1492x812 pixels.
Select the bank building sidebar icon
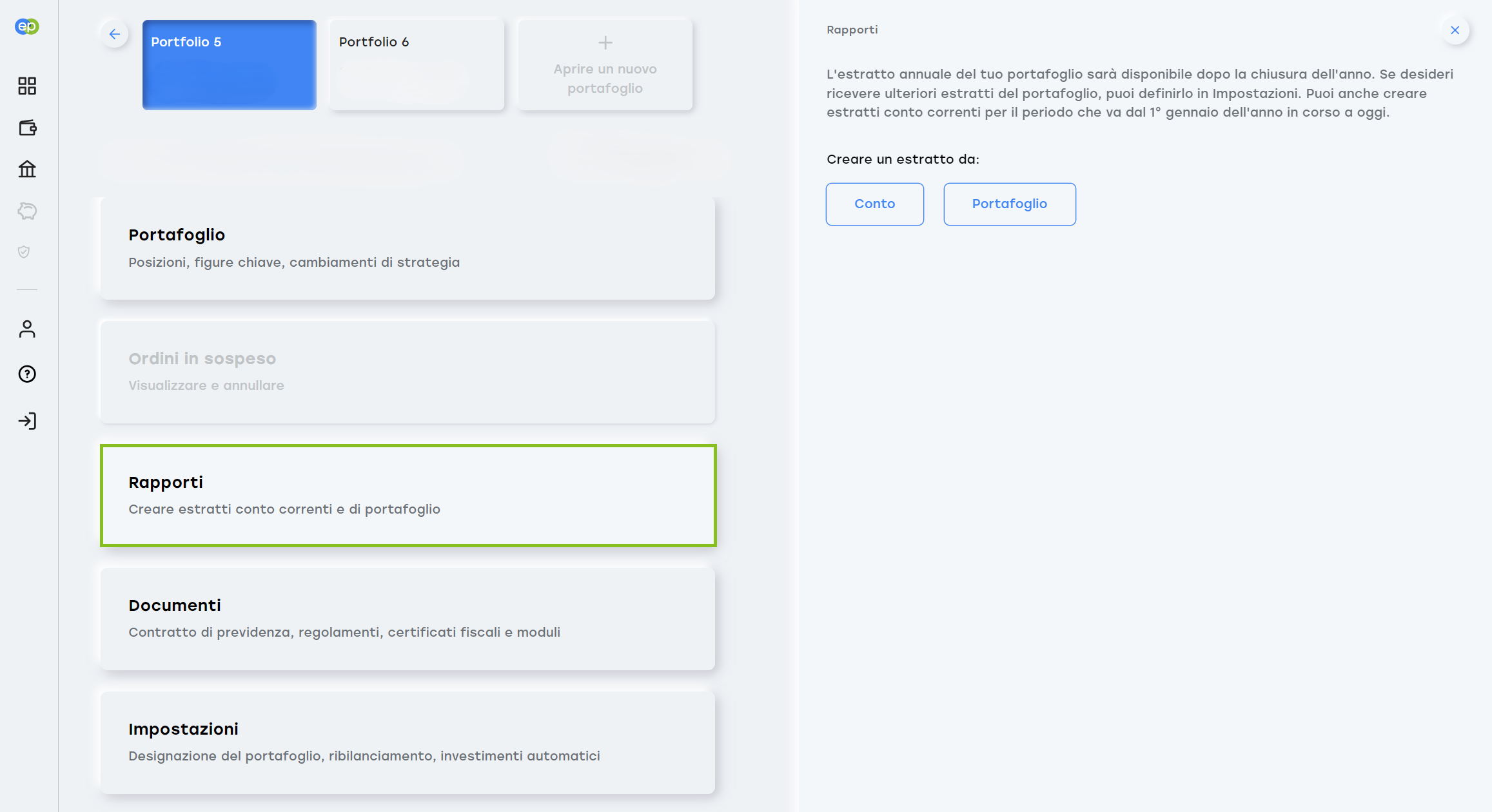[x=27, y=169]
